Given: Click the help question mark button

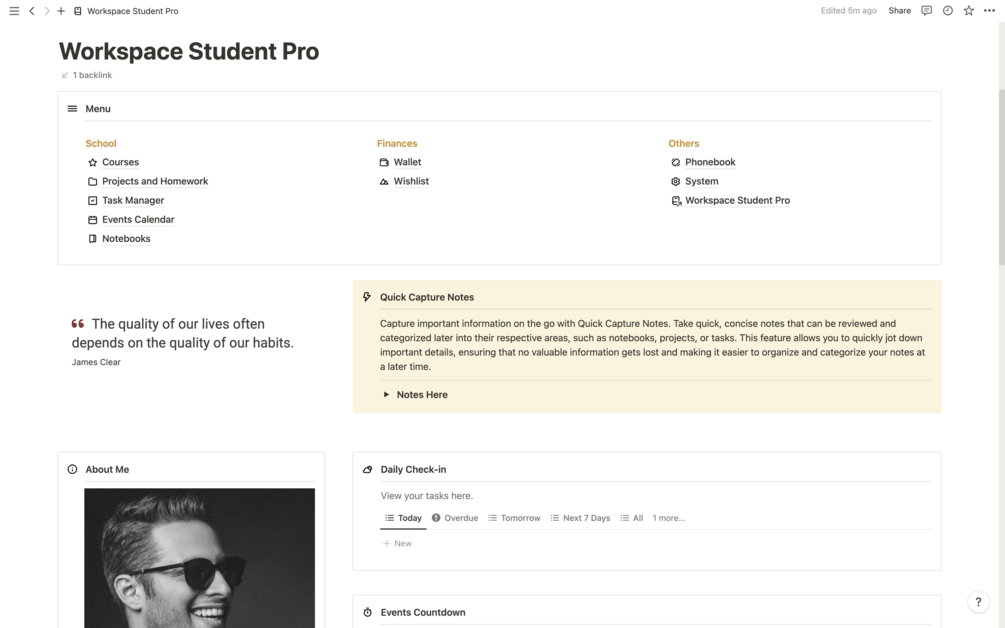Looking at the screenshot, I should [978, 602].
